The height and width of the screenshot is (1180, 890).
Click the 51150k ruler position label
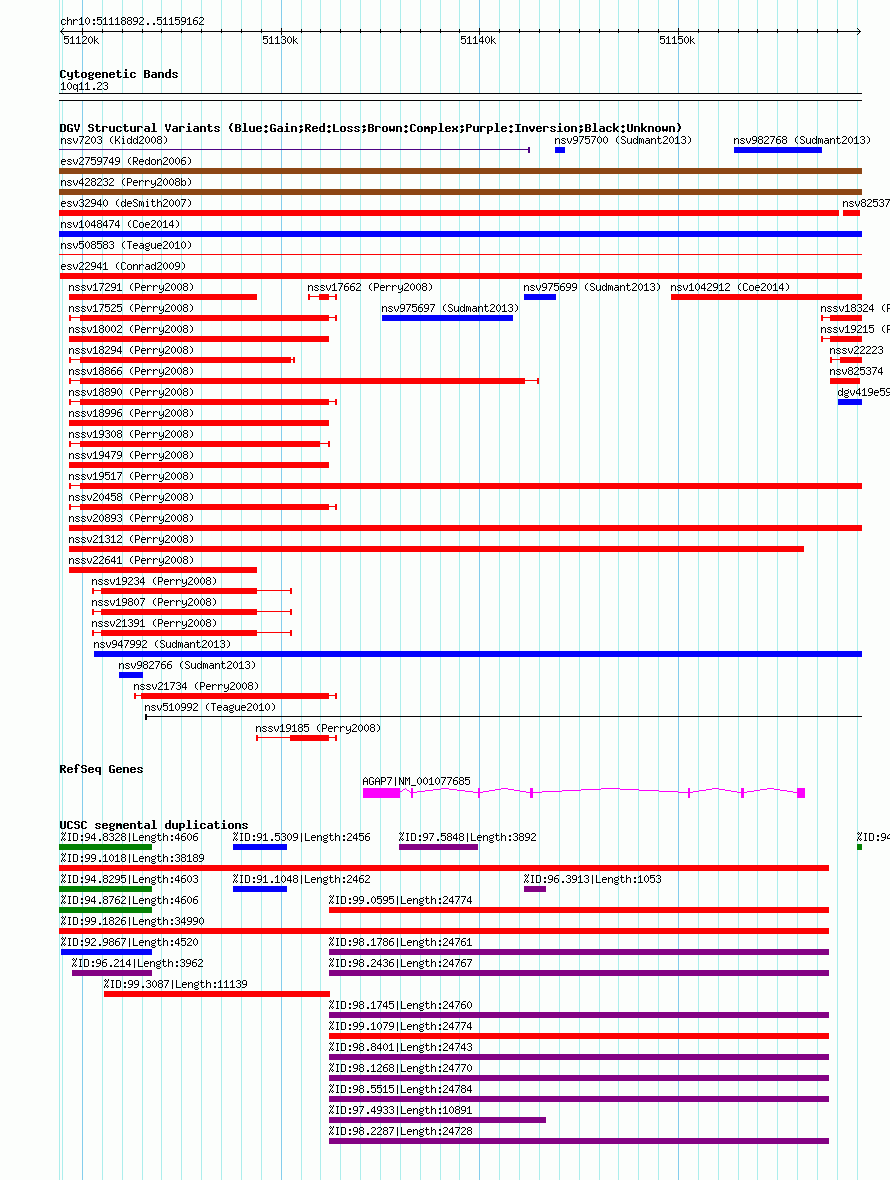pyautogui.click(x=677, y=40)
